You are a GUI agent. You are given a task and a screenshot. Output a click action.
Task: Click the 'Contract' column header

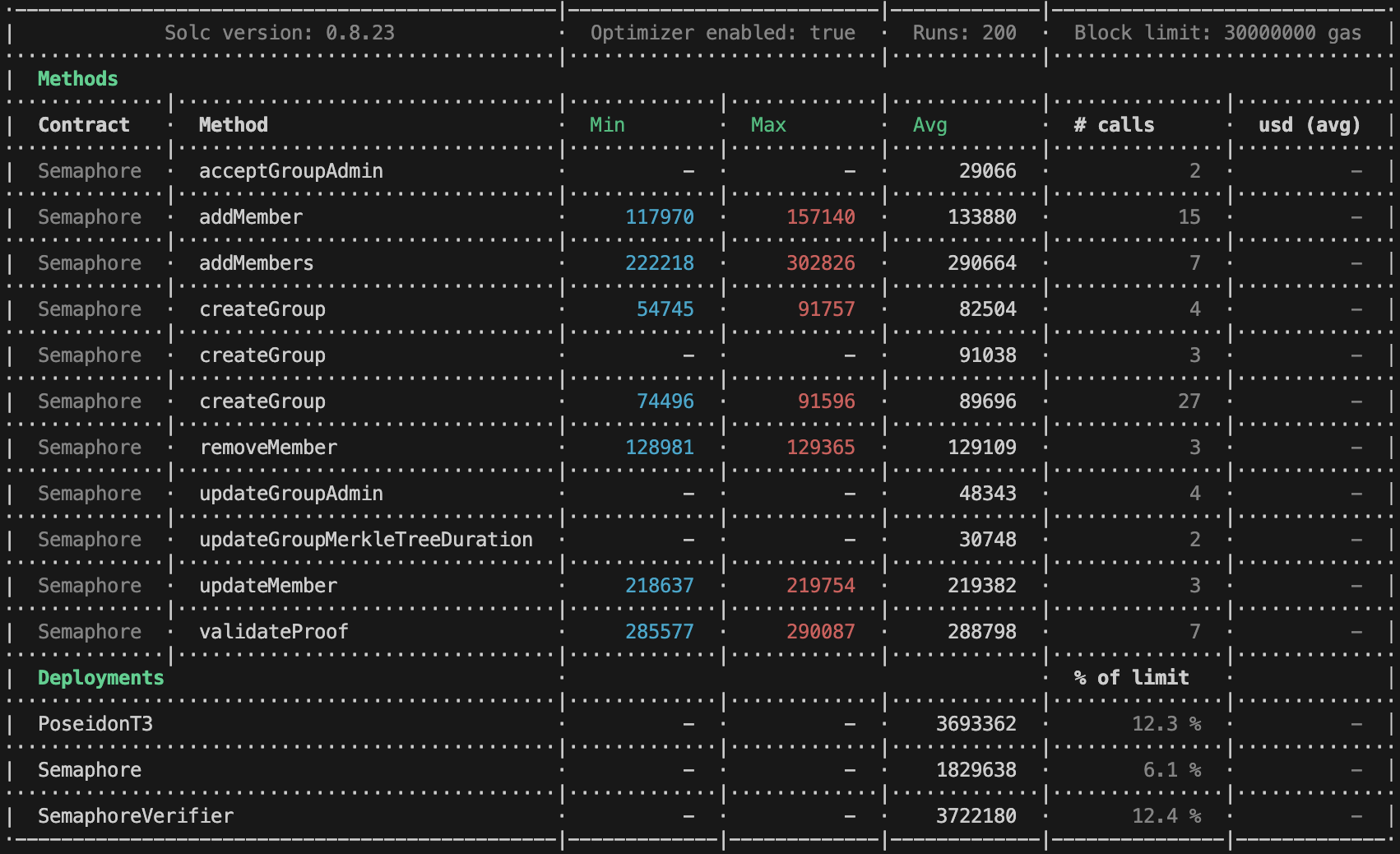84,125
